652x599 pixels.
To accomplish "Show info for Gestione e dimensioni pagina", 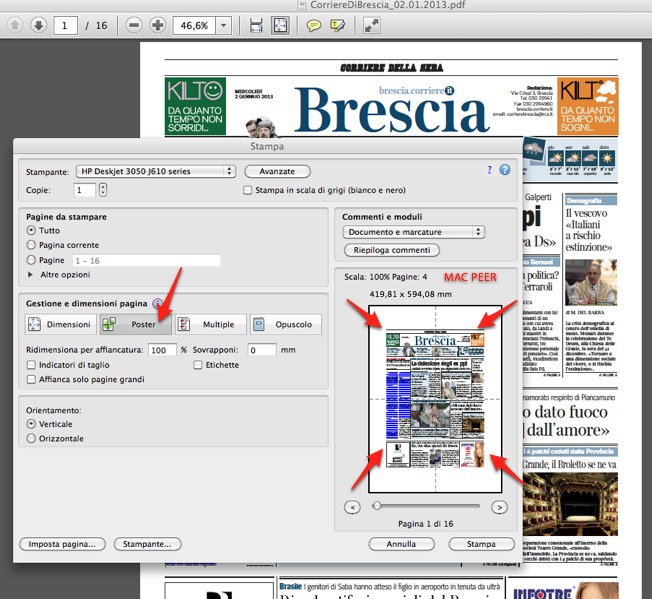I will (157, 303).
